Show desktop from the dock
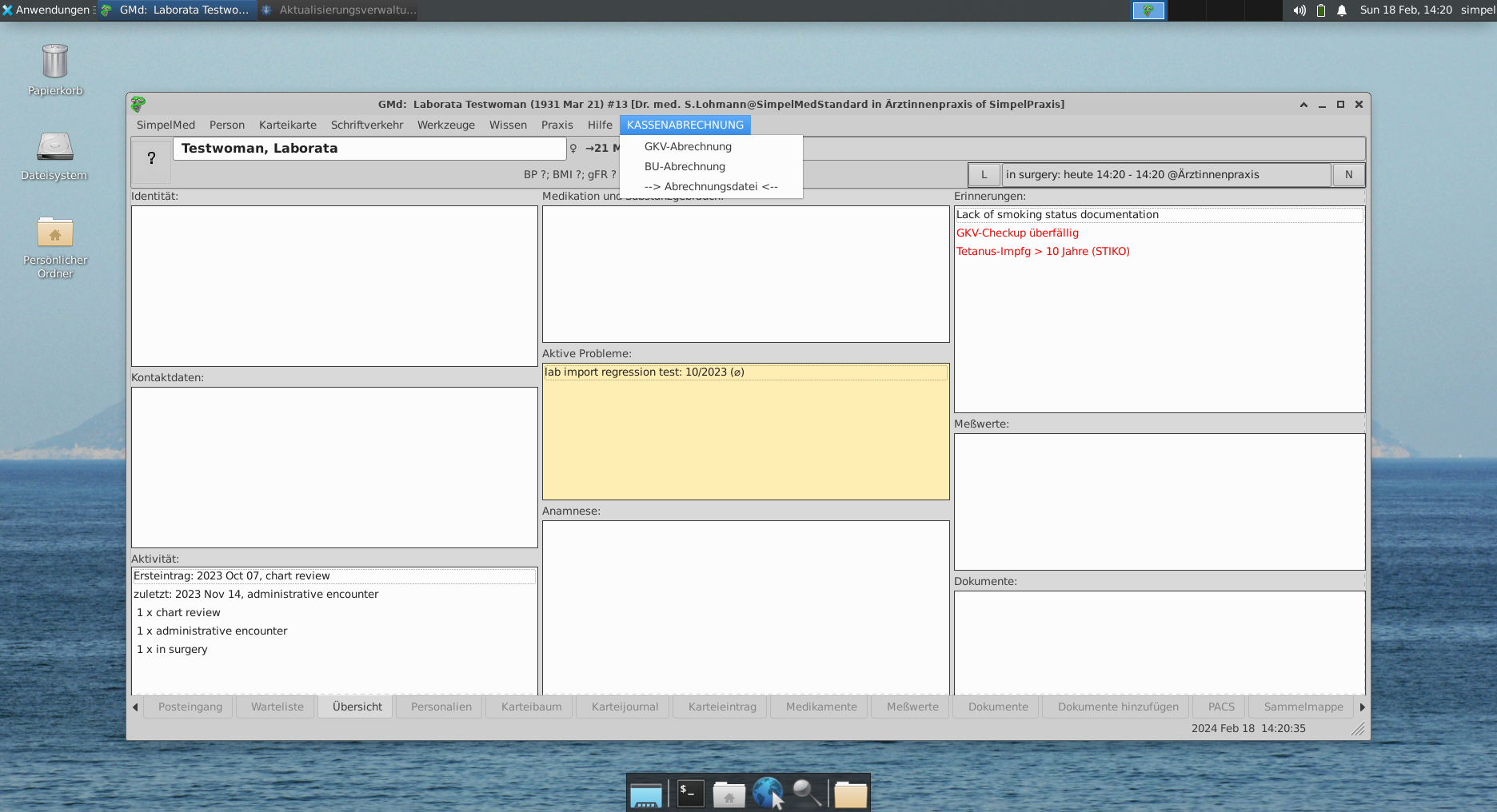 (x=645, y=794)
